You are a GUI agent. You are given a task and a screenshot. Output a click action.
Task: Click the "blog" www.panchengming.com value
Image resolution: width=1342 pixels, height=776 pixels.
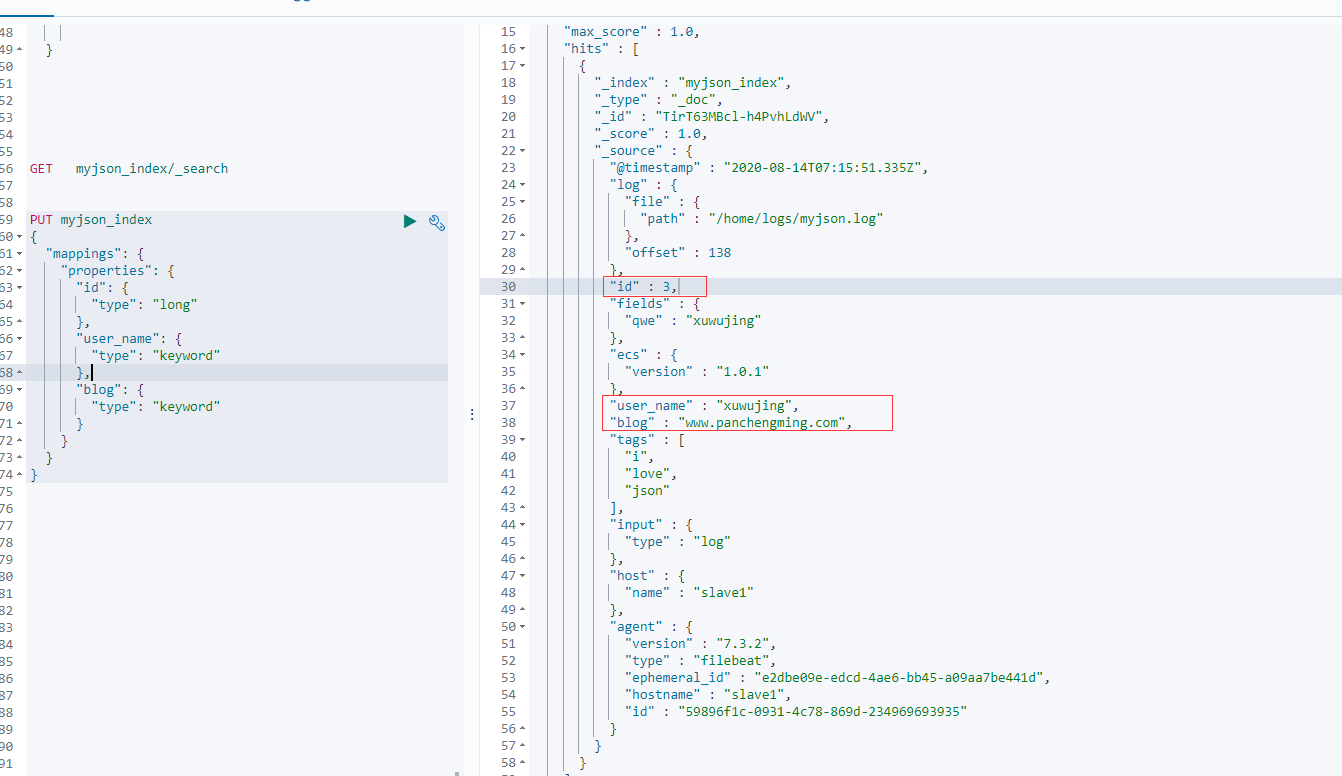tap(765, 423)
